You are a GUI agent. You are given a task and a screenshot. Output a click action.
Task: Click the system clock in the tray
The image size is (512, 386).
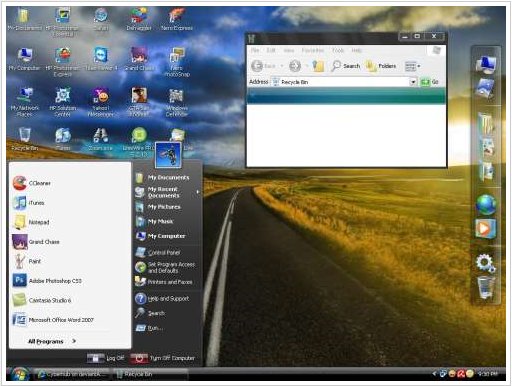pyautogui.click(x=487, y=374)
